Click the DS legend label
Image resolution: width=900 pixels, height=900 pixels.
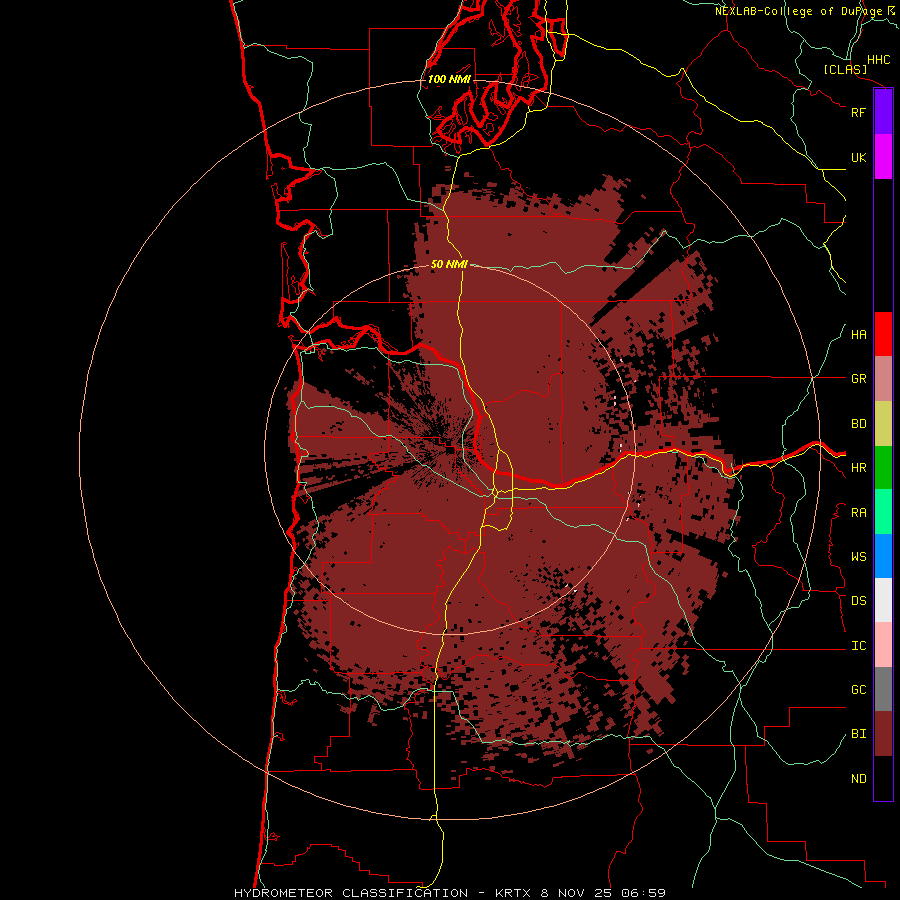click(858, 601)
